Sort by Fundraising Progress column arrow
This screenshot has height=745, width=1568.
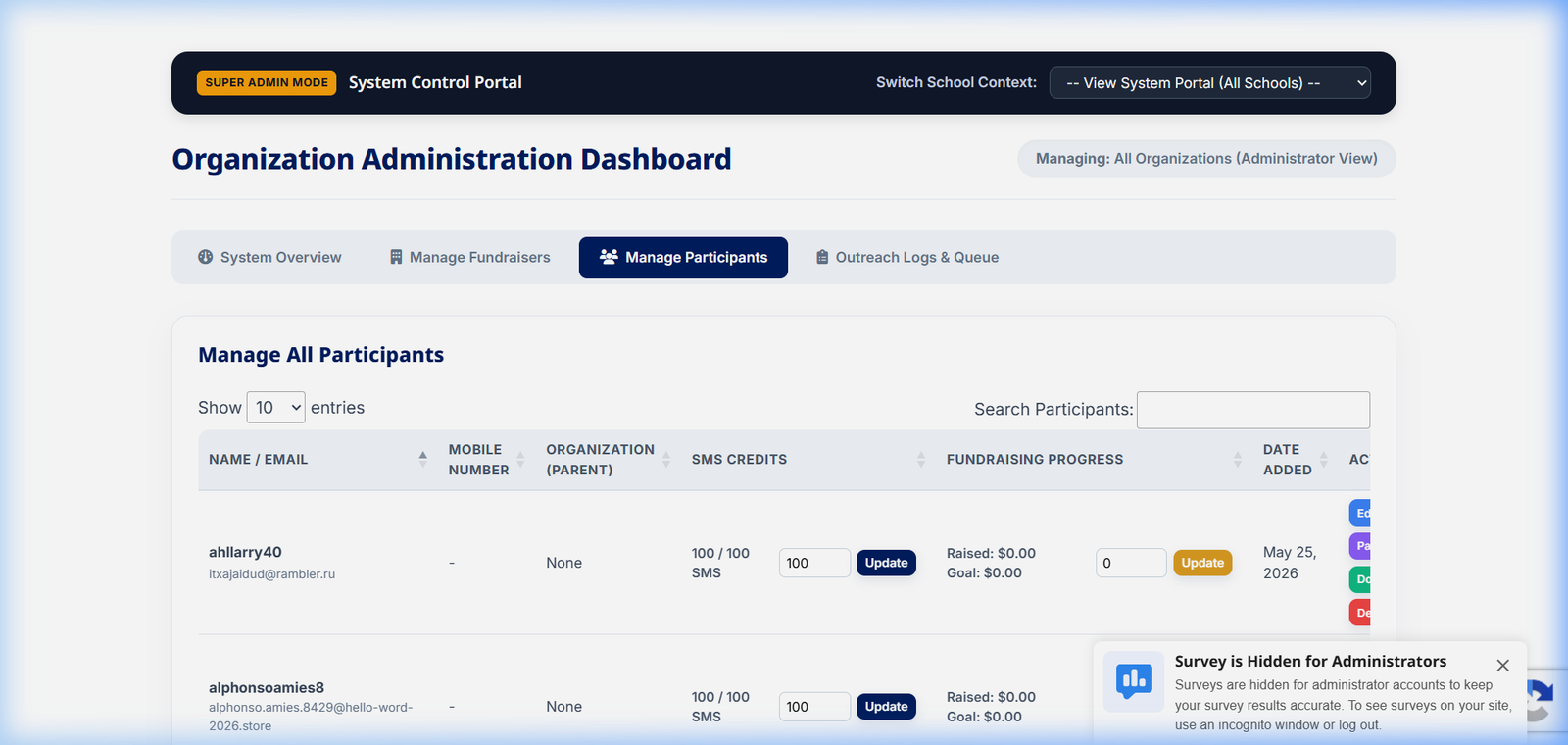tap(1238, 459)
